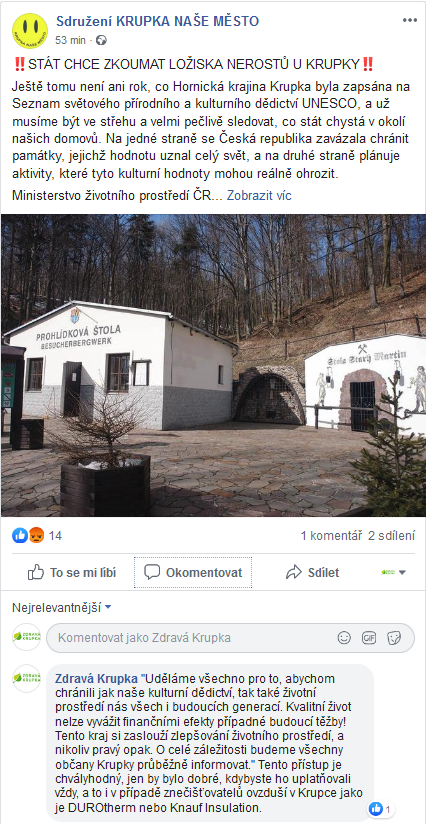Expand post text with Zobrazit víc
This screenshot has width=426, height=824.
click(x=259, y=196)
